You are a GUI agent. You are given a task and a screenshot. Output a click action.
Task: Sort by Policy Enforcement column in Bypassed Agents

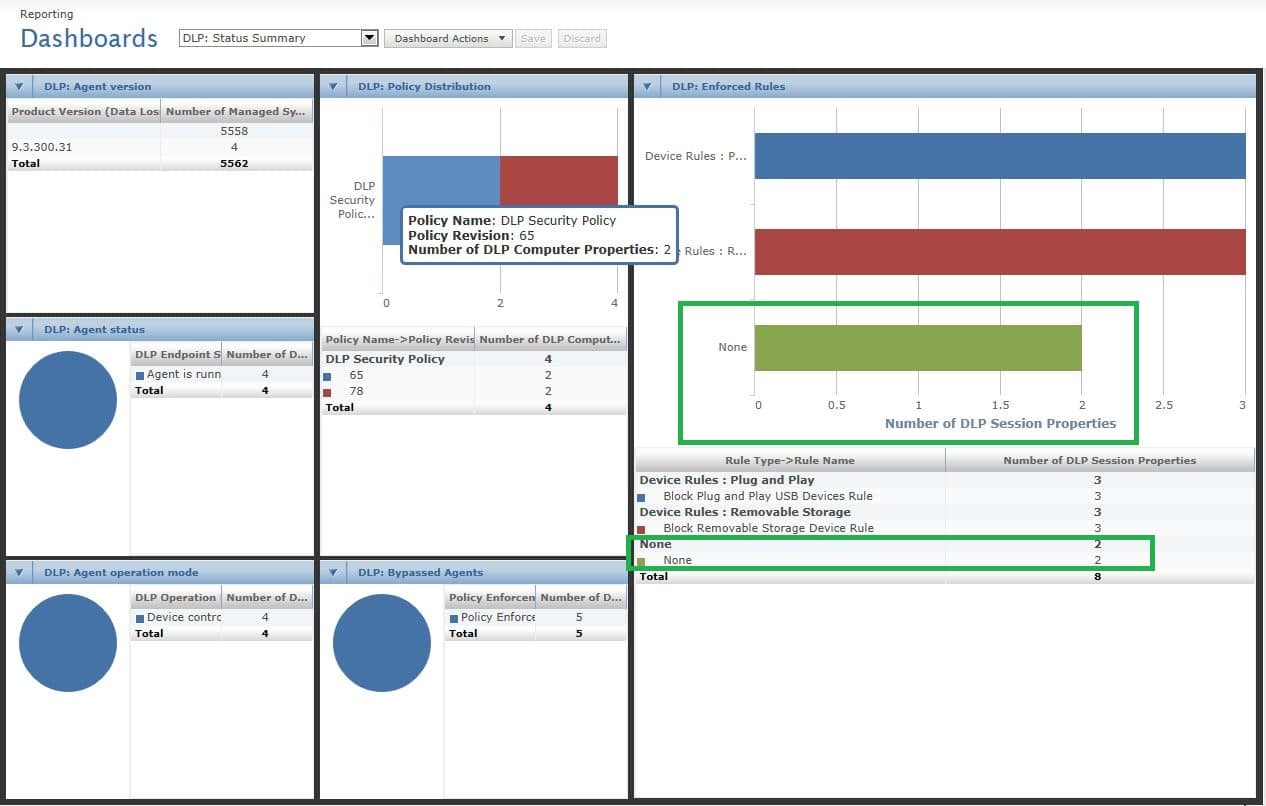tap(491, 597)
